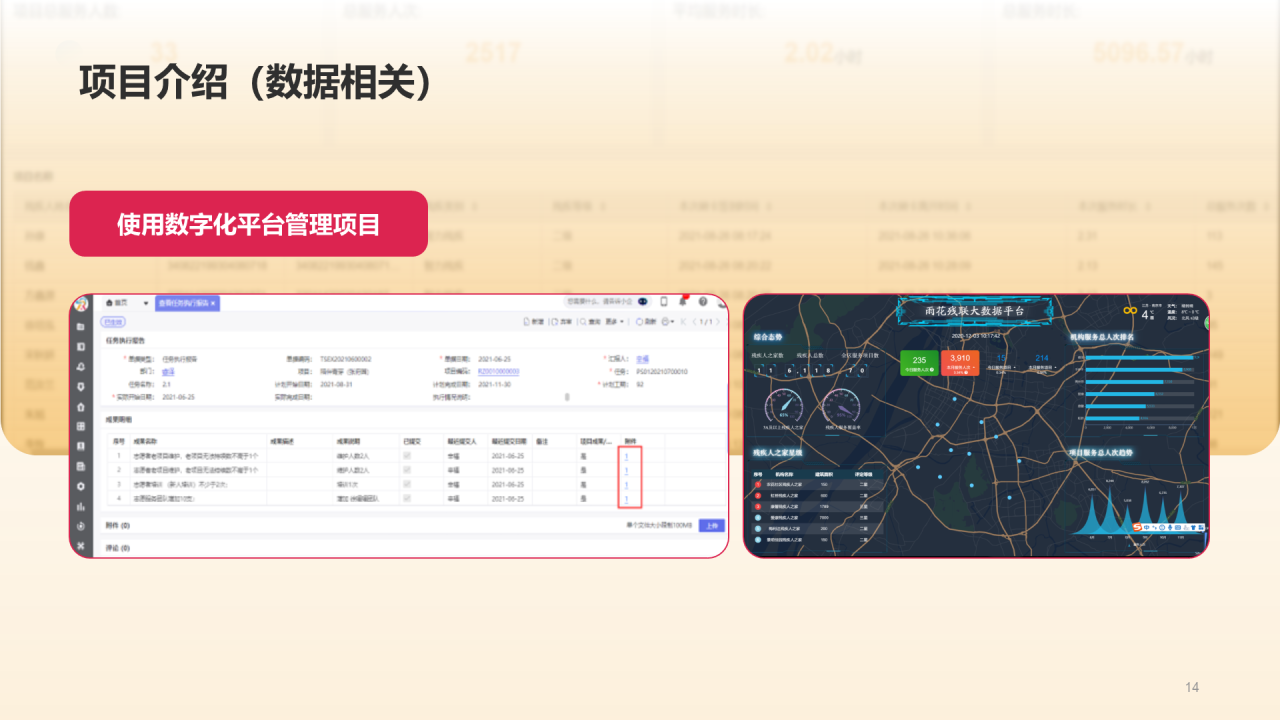1280x720 pixels.
Task: Toggle 已提交 checkbox in table row 3
Action: click(407, 484)
